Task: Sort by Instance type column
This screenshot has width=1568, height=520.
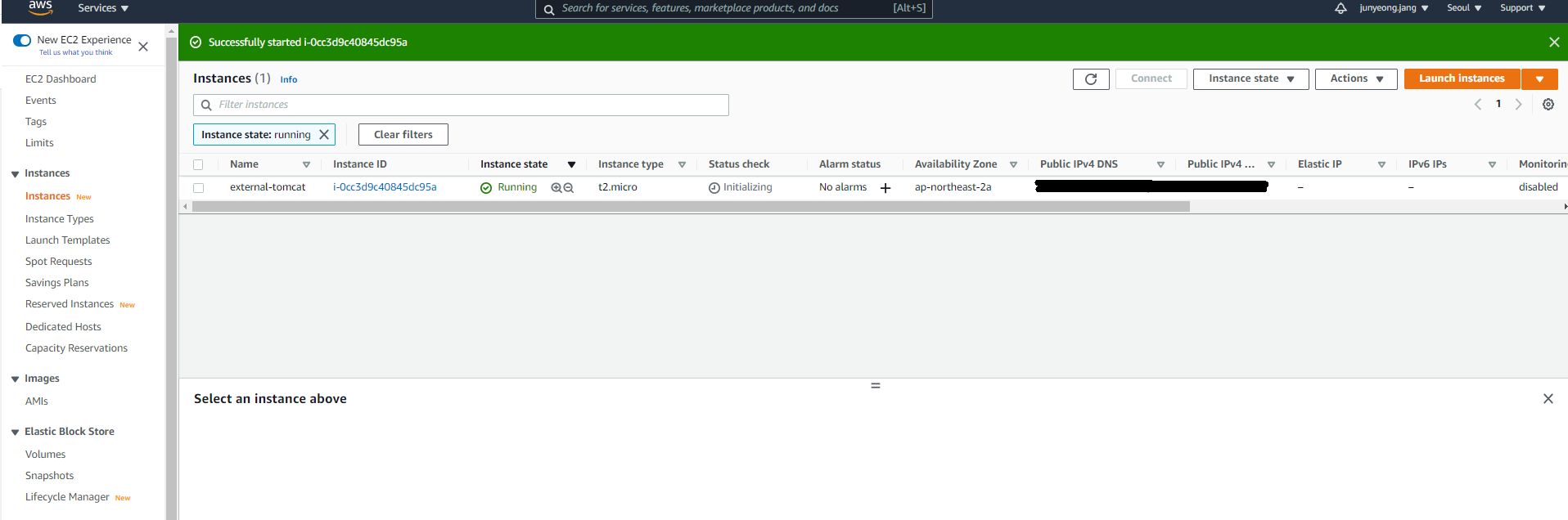Action: coord(682,164)
